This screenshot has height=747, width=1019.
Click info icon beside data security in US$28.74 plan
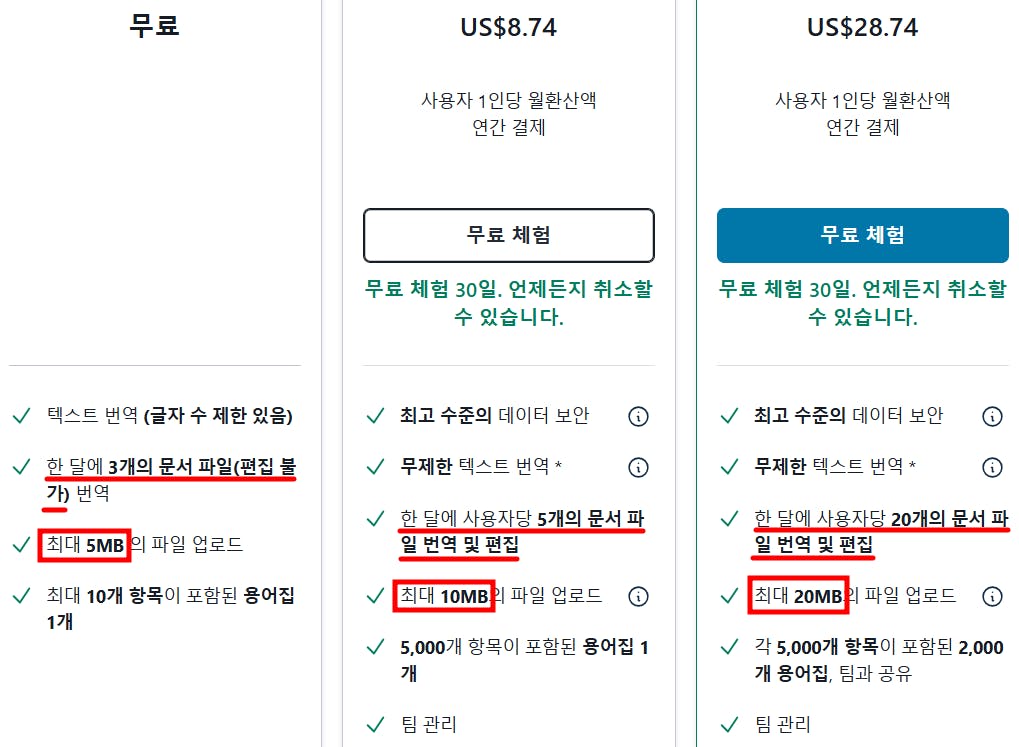992,416
